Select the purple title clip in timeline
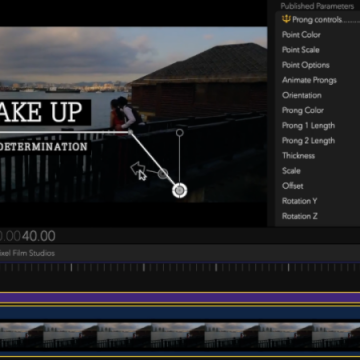Viewport: 360px width, 360px height. click(x=180, y=297)
